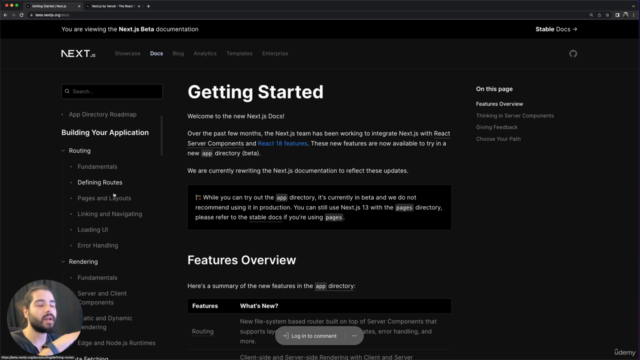Go to Stable Docs link

click(556, 29)
